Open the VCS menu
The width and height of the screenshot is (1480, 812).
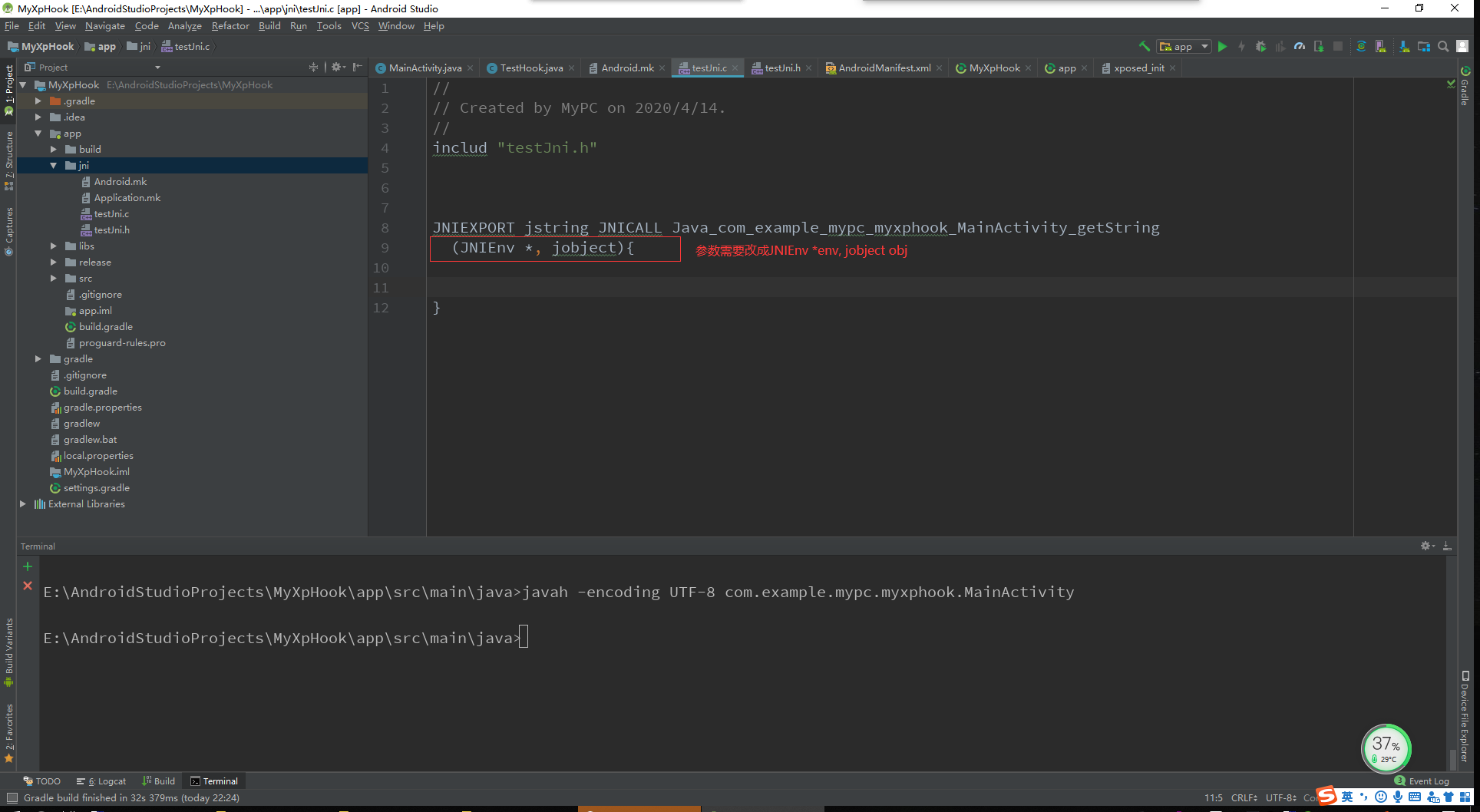coord(360,26)
